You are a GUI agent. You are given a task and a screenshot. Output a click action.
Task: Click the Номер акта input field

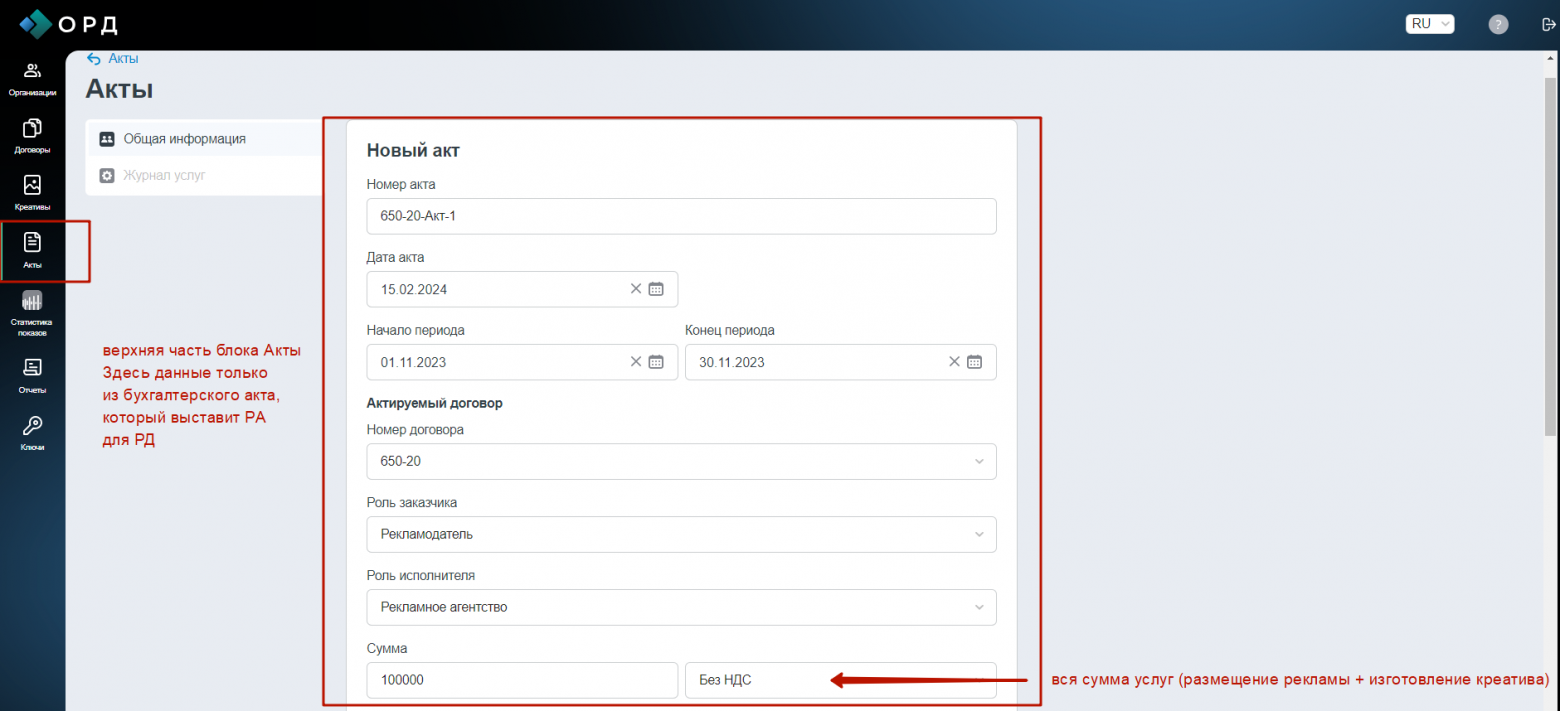tap(681, 216)
